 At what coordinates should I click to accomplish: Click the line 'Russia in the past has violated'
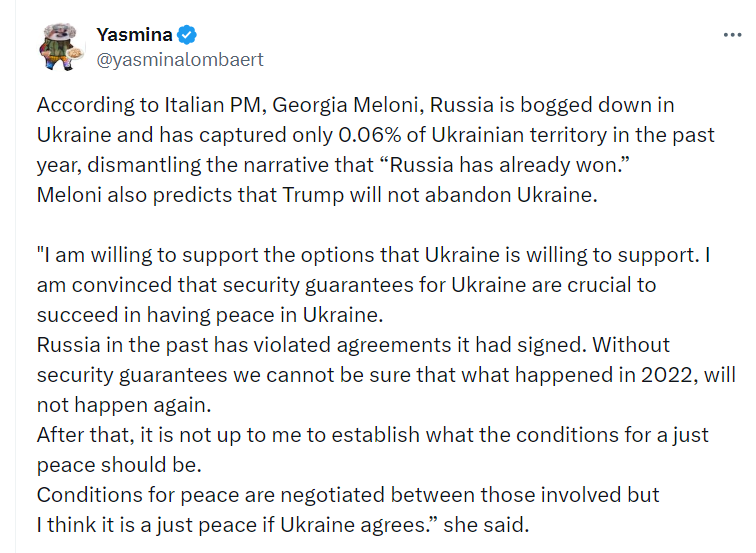point(353,345)
